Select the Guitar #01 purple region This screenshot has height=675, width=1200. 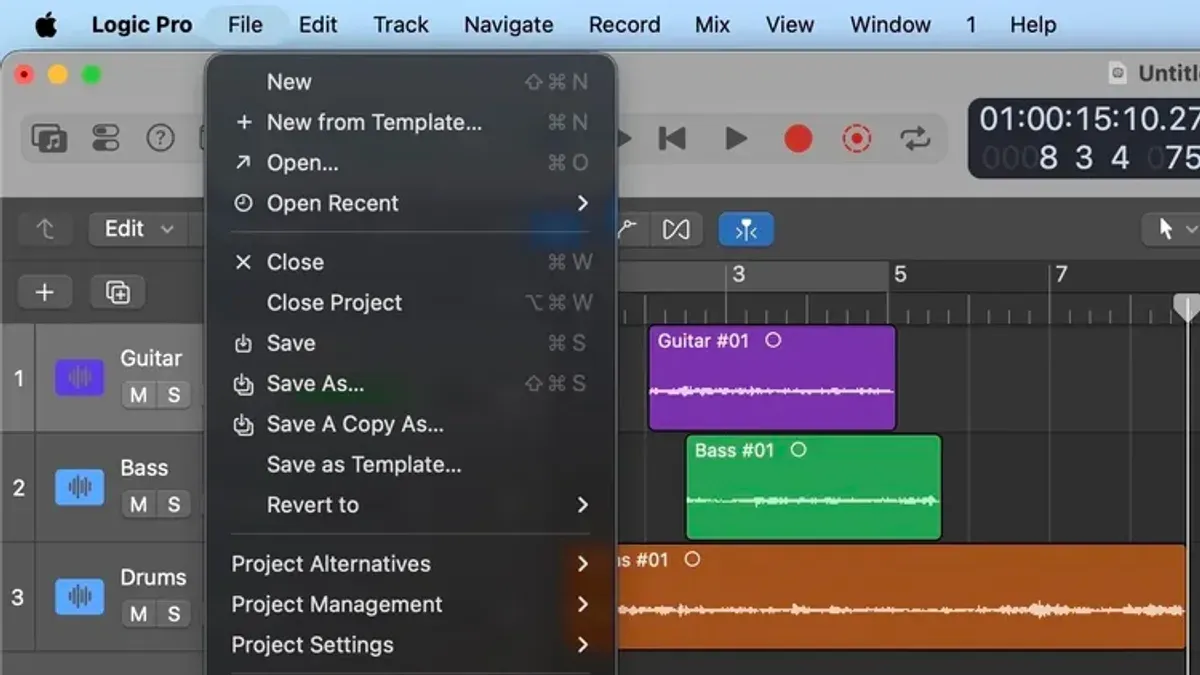click(x=772, y=378)
